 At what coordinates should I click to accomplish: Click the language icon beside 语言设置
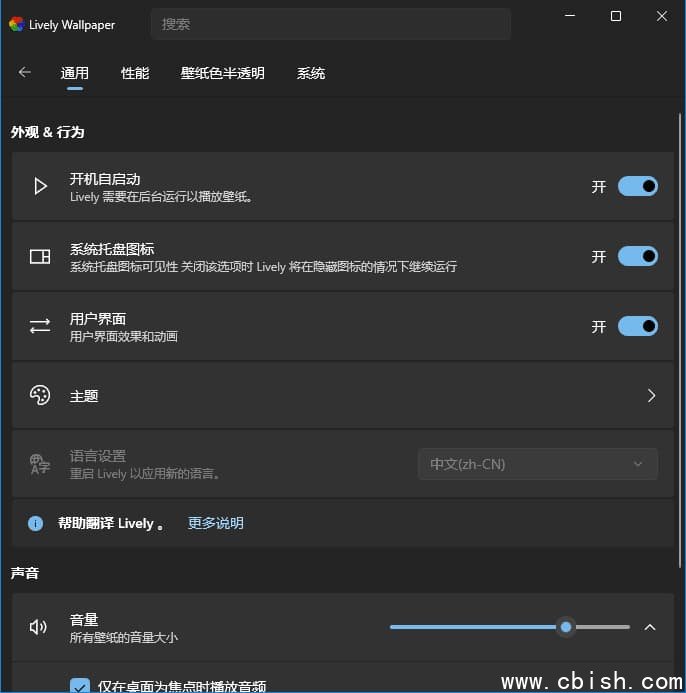pyautogui.click(x=40, y=464)
